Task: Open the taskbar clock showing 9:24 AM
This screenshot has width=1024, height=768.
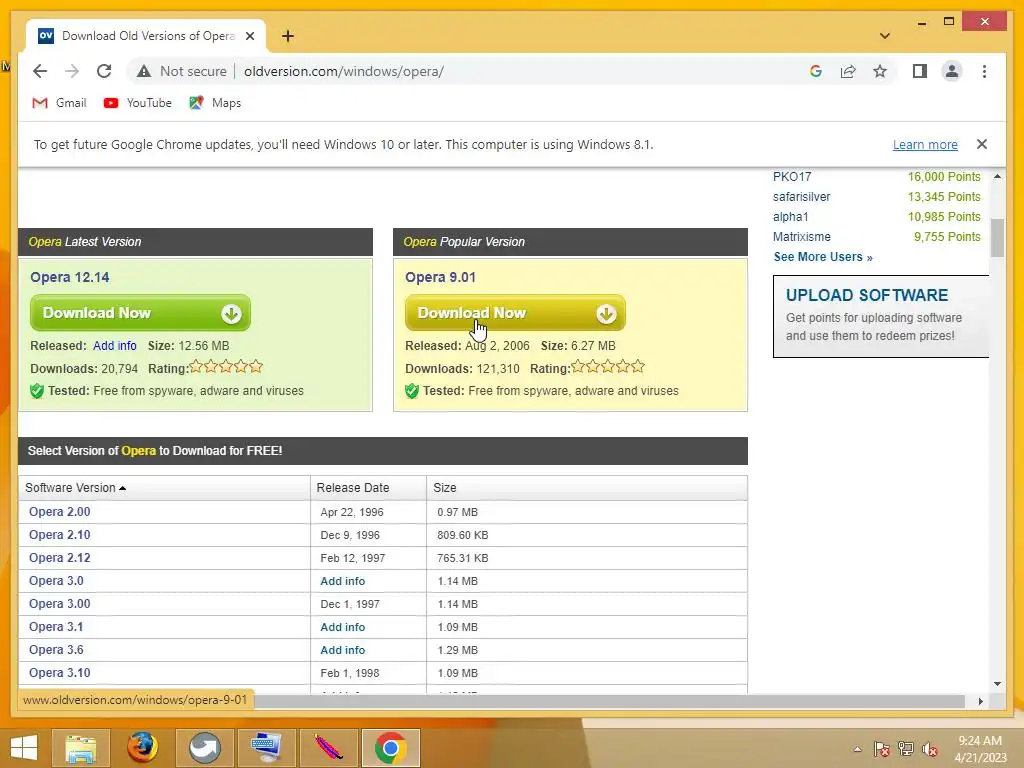Action: click(x=980, y=749)
